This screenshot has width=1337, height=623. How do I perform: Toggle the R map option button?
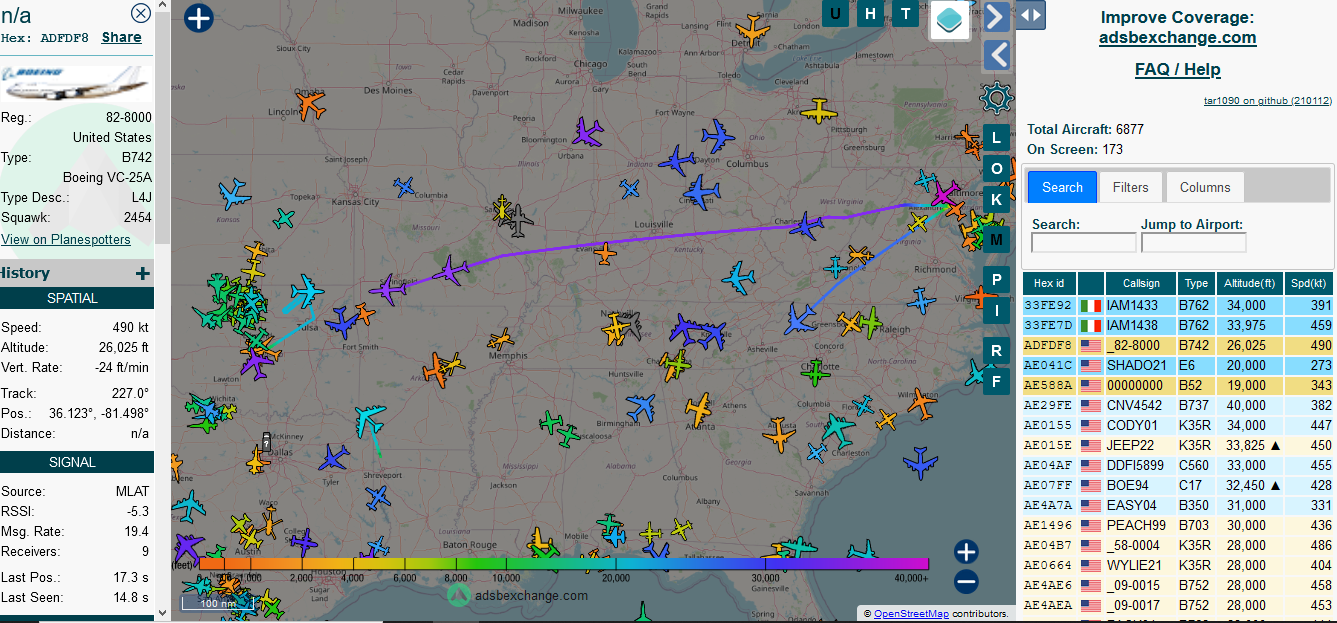click(996, 350)
